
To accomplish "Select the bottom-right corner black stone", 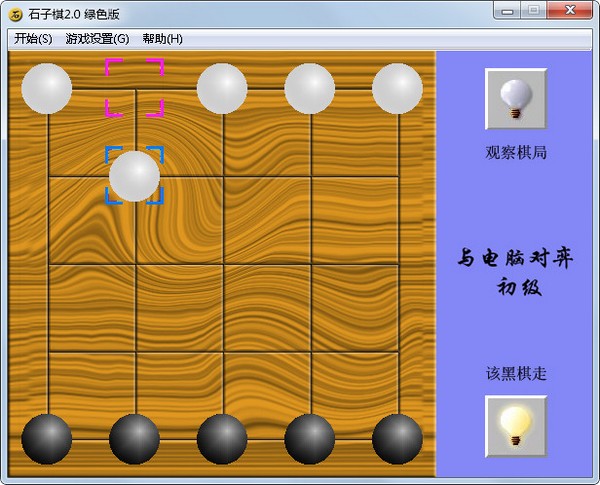I will pyautogui.click(x=397, y=439).
